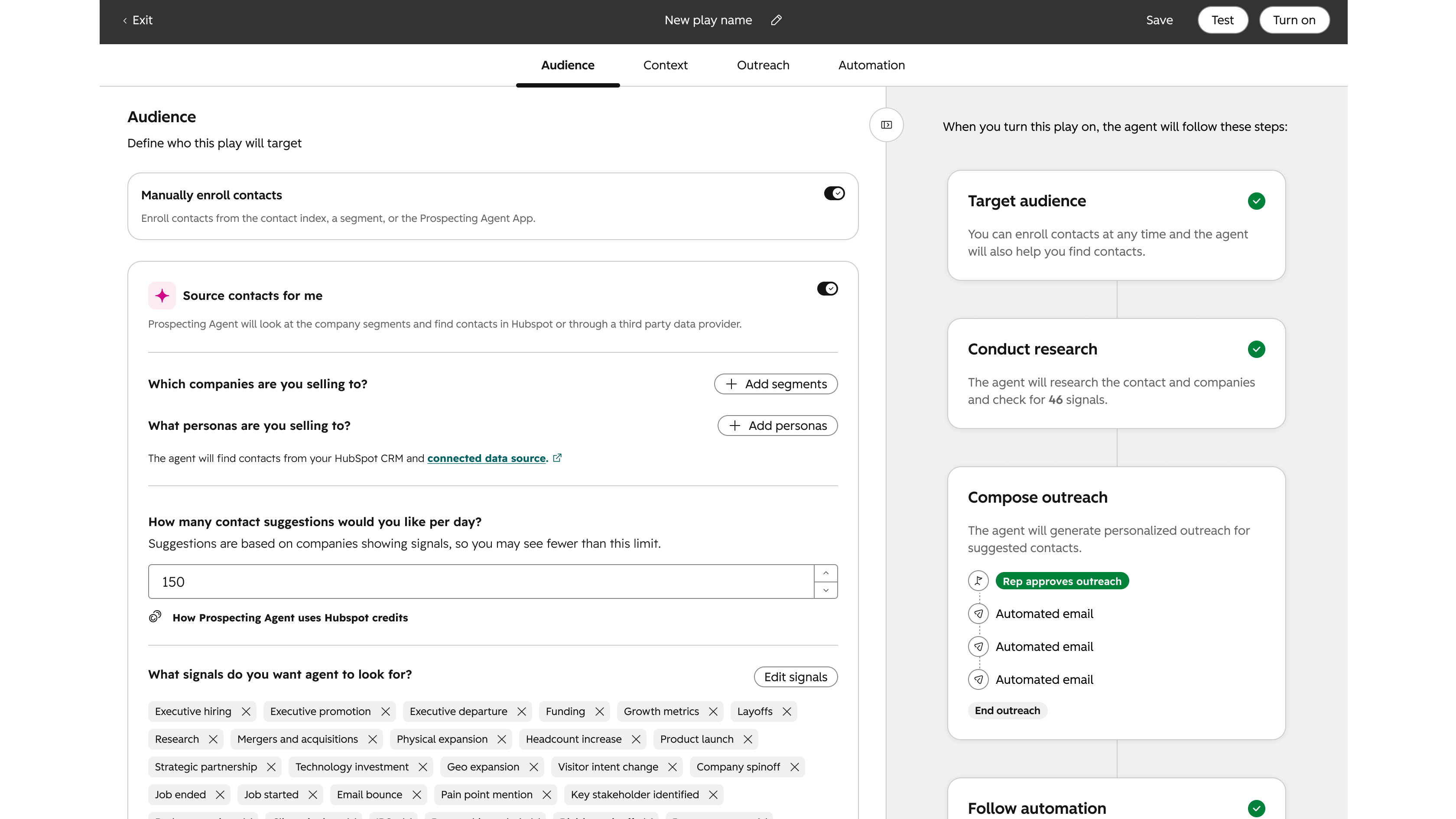
Task: Remove the Physical expansion signal tag
Action: 502,739
